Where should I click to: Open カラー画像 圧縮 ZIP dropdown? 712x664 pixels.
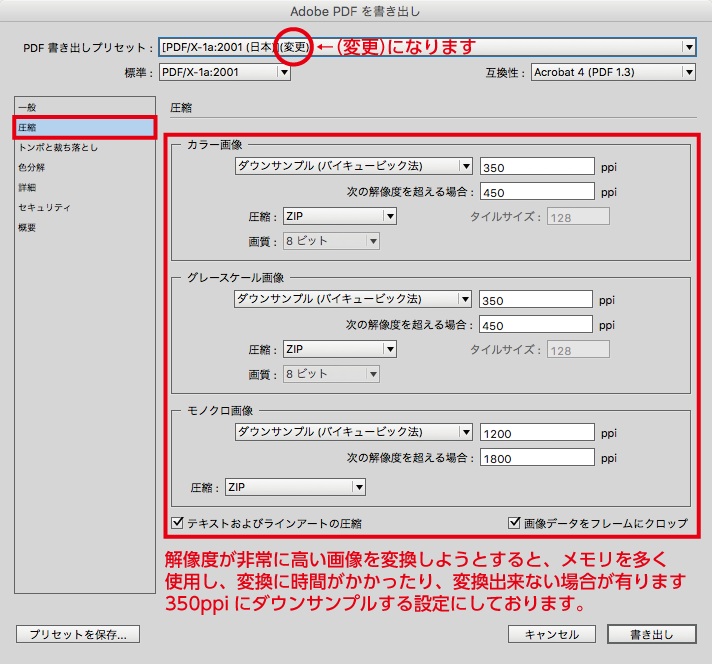pyautogui.click(x=340, y=216)
